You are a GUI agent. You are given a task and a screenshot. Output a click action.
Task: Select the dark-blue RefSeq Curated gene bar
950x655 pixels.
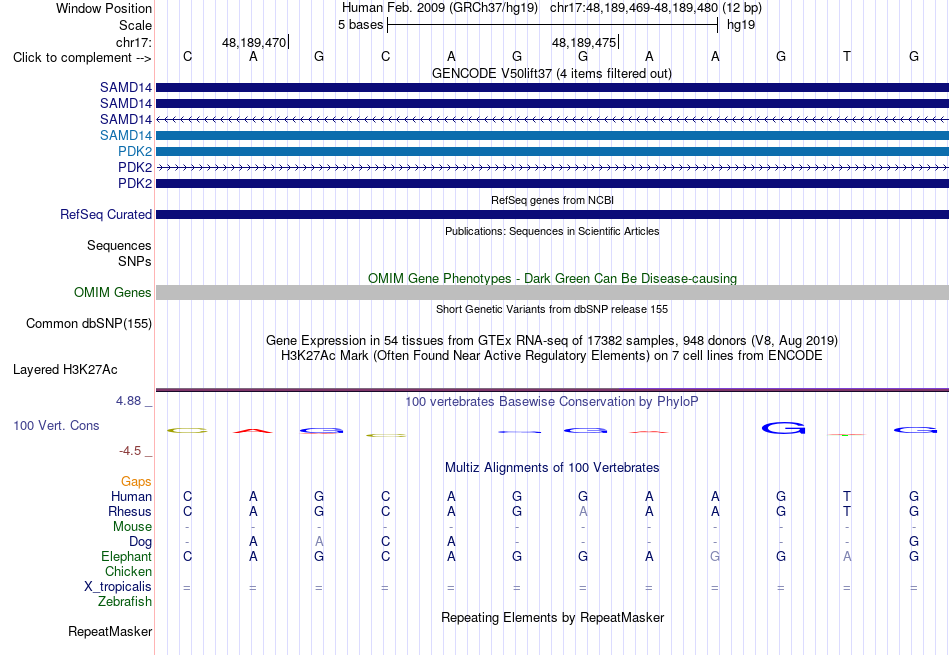(552, 214)
